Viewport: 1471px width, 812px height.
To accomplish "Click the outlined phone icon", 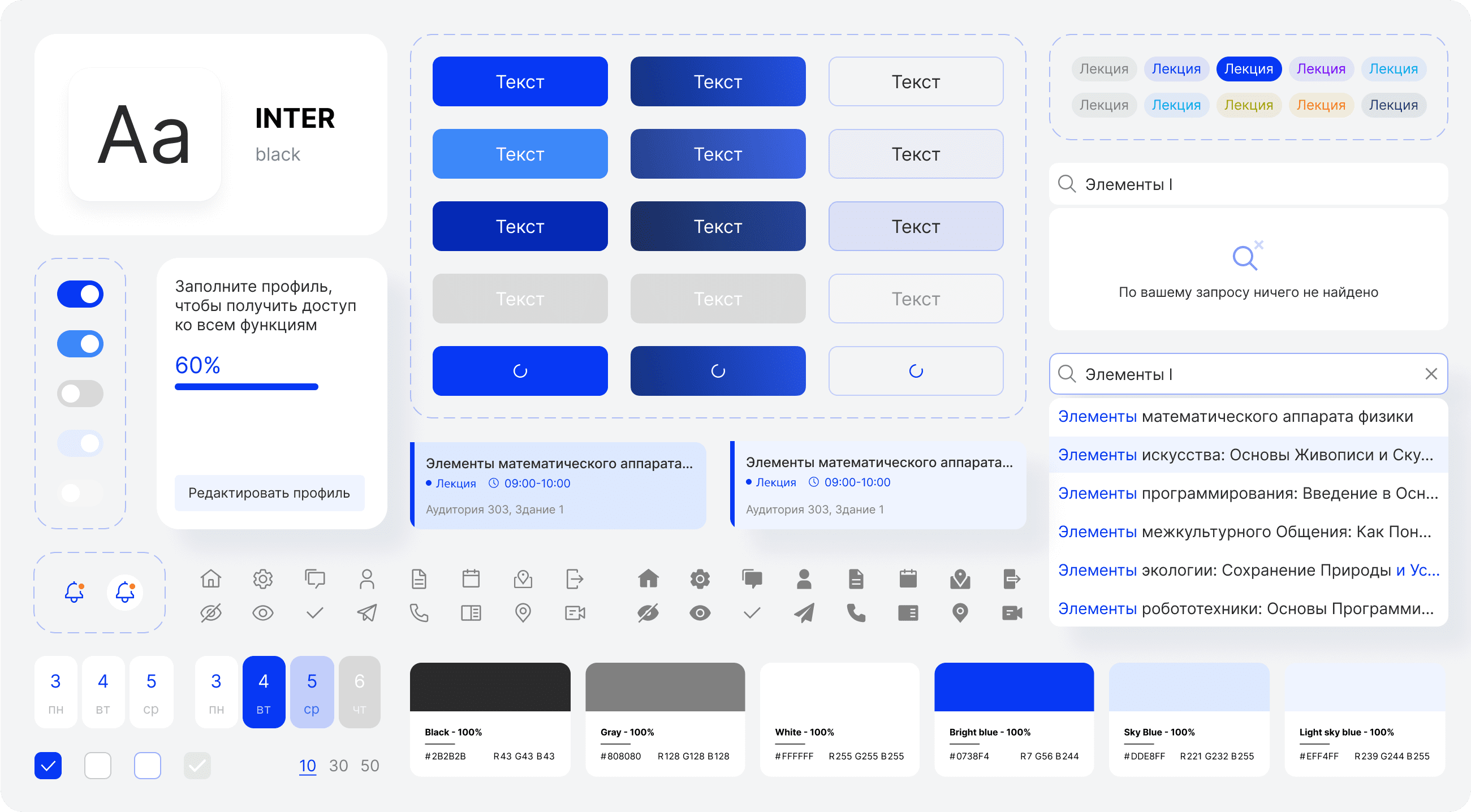I will tap(419, 613).
